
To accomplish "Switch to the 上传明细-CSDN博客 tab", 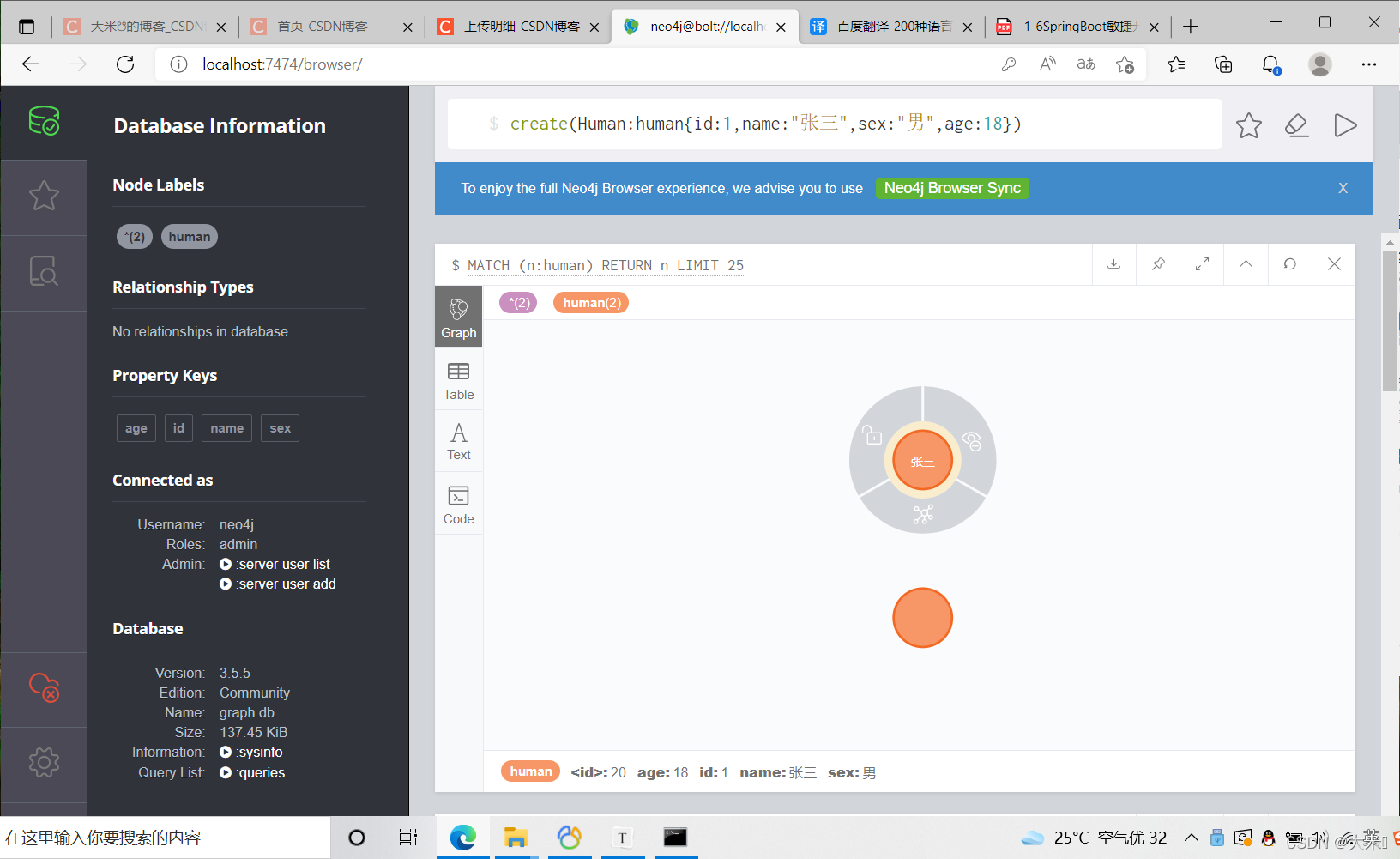I will click(518, 27).
